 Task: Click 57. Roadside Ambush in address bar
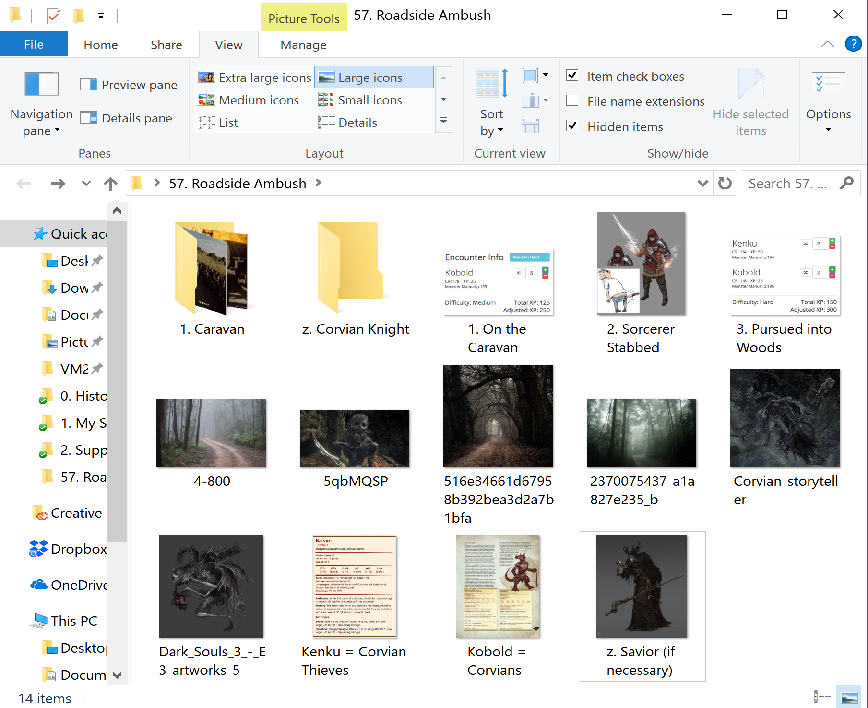tap(237, 183)
